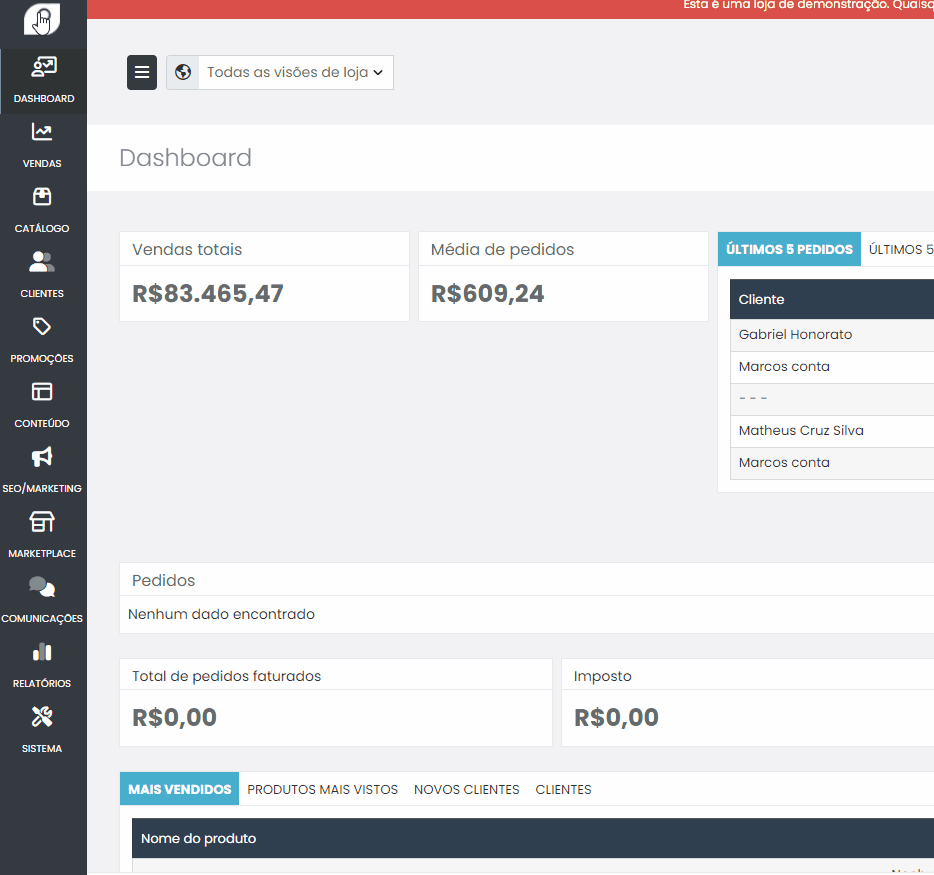The image size is (934, 875).
Task: Click the '- - -' customer order row
Action: click(832, 399)
